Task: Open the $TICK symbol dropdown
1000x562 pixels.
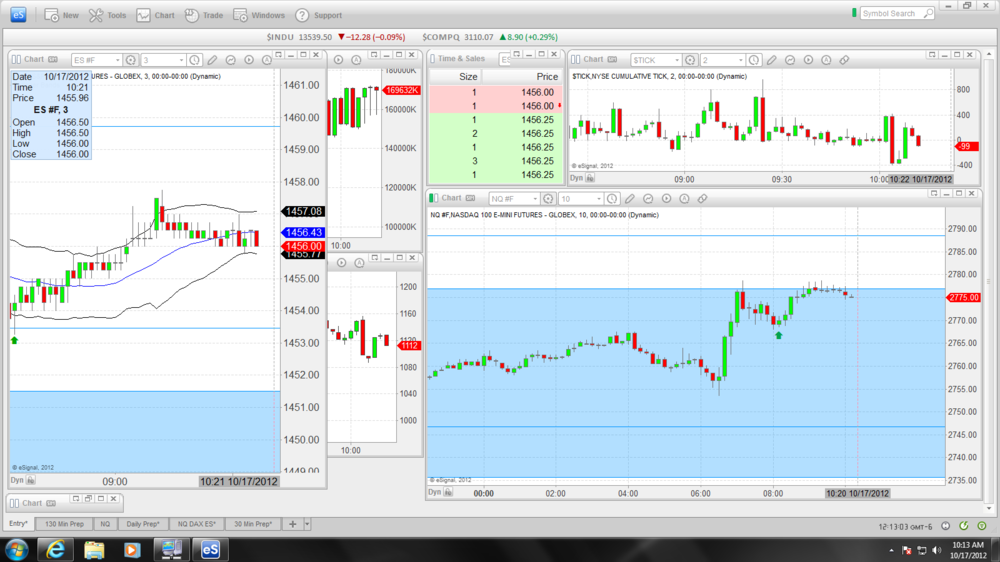Action: (x=677, y=60)
